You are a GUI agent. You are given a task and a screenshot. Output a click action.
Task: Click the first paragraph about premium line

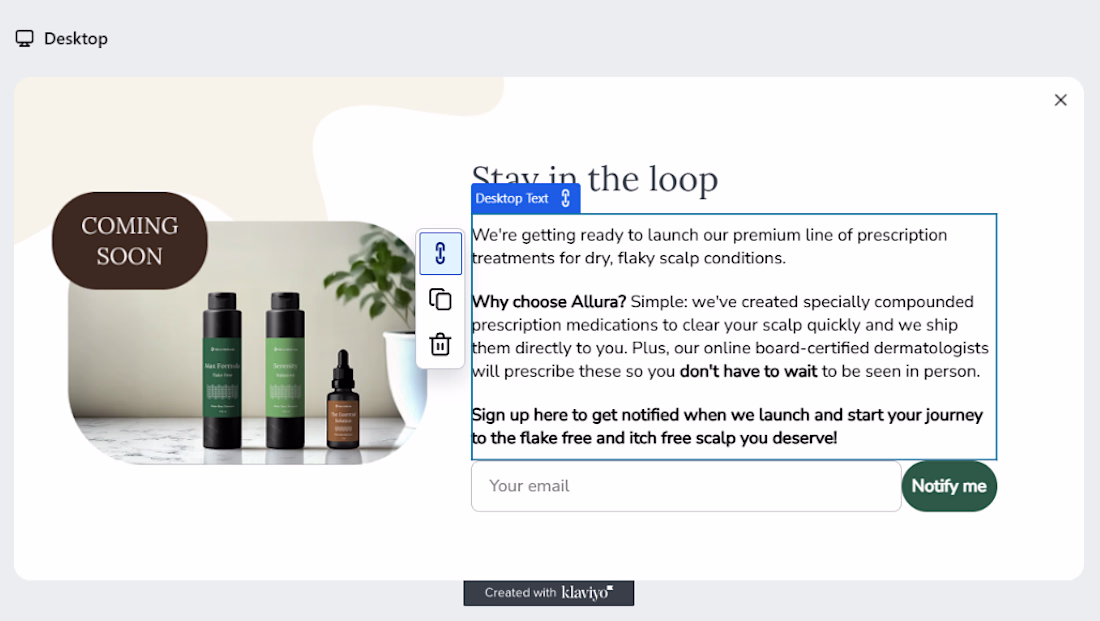click(x=709, y=246)
